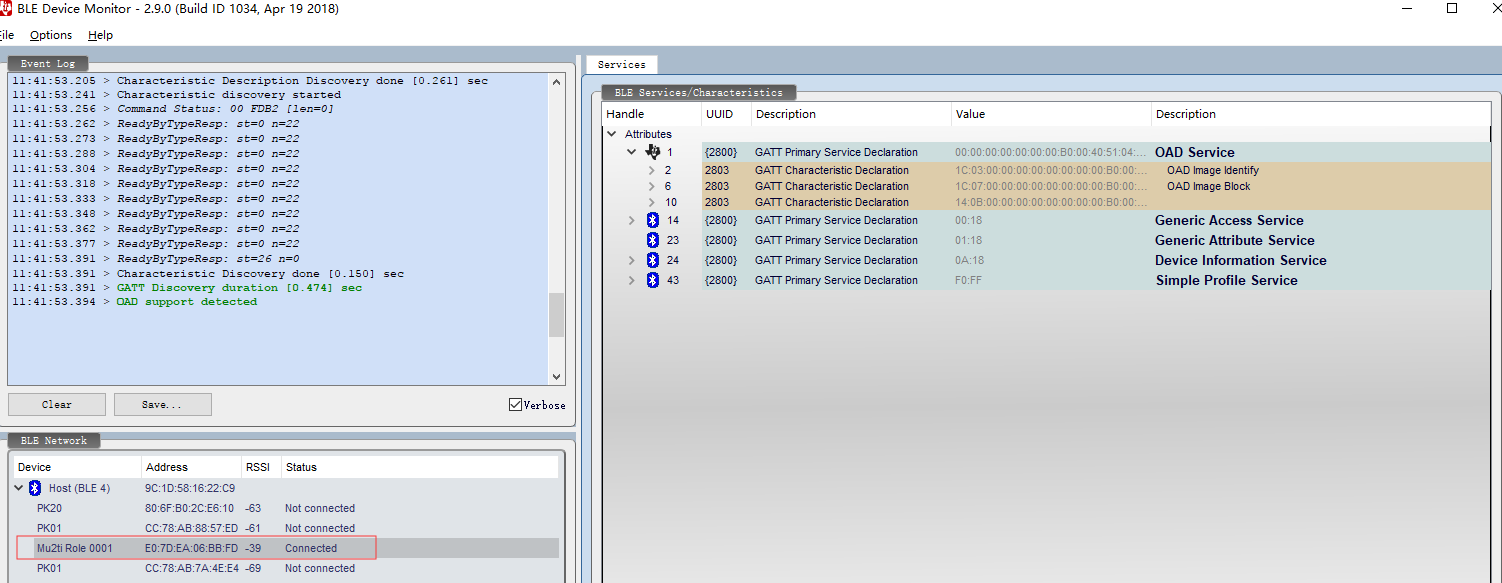Click the BLE Device Monitor app icon in title bar
1502x583 pixels.
(5, 8)
